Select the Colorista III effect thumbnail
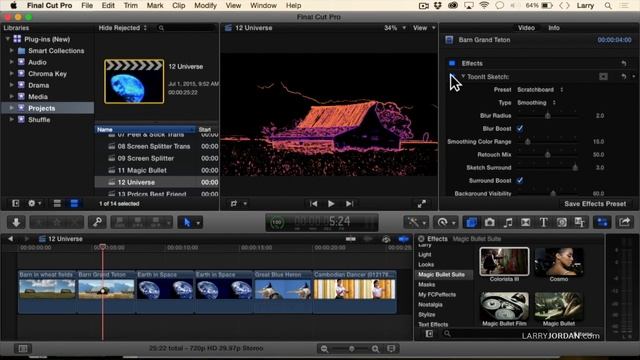 [504, 261]
